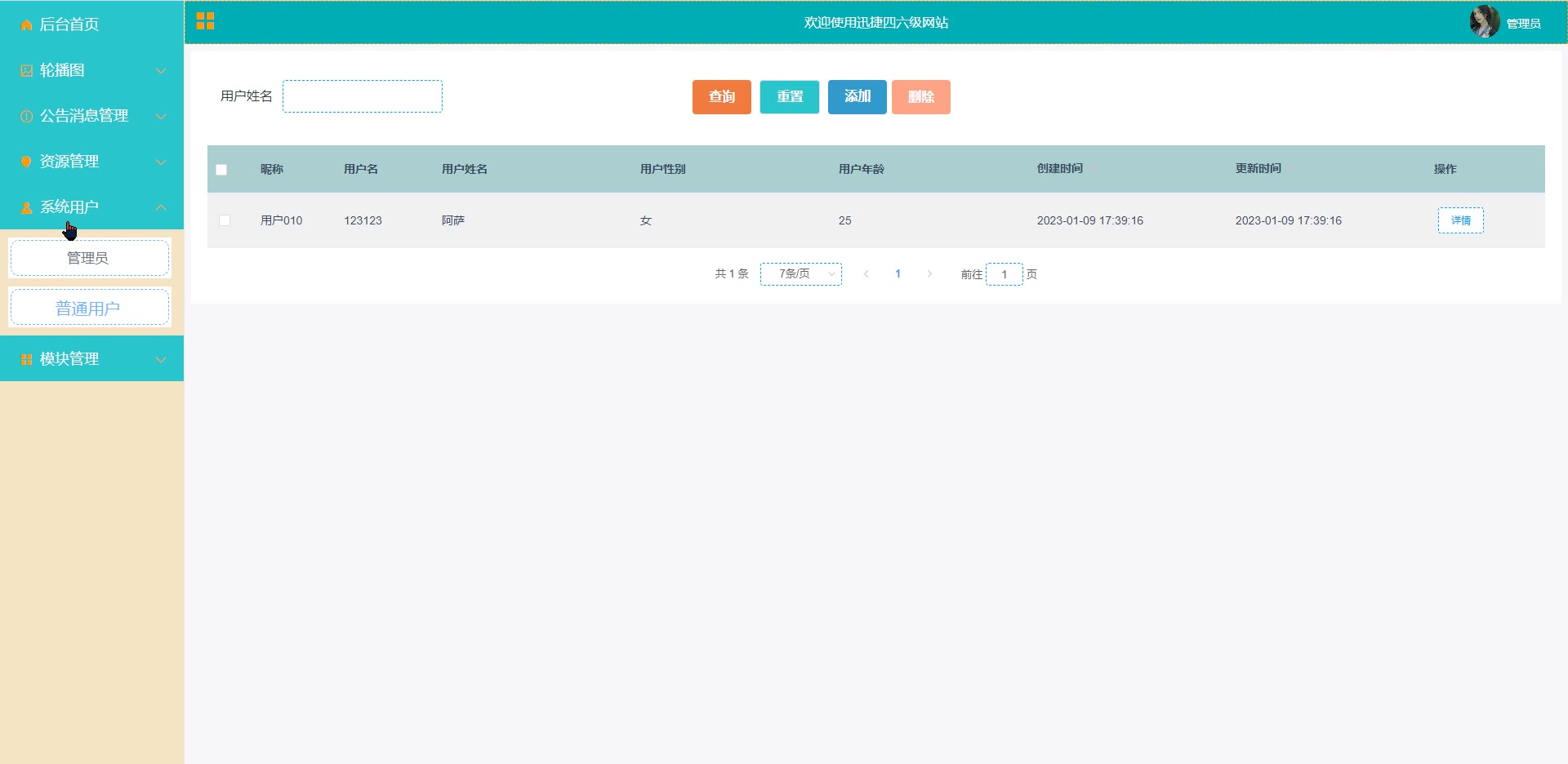Open the 7条/页 page size dropdown
1568x764 pixels.
[801, 274]
